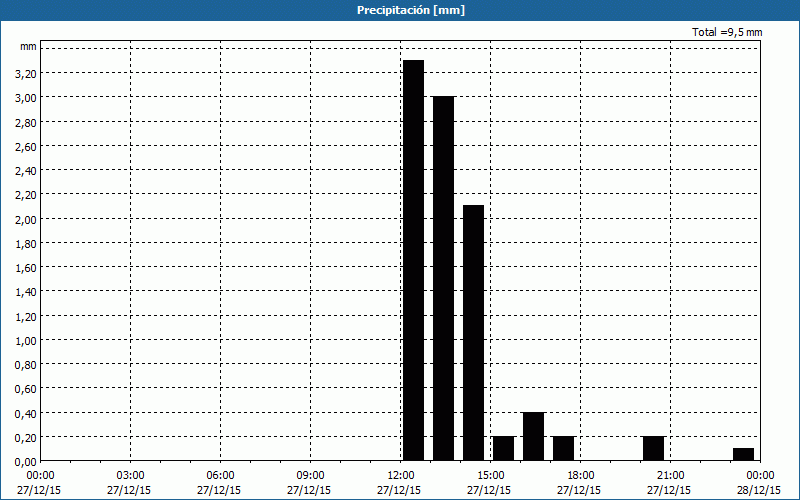Click the 09:00 time axis label
Screen dimensions: 800x500
[x=310, y=476]
